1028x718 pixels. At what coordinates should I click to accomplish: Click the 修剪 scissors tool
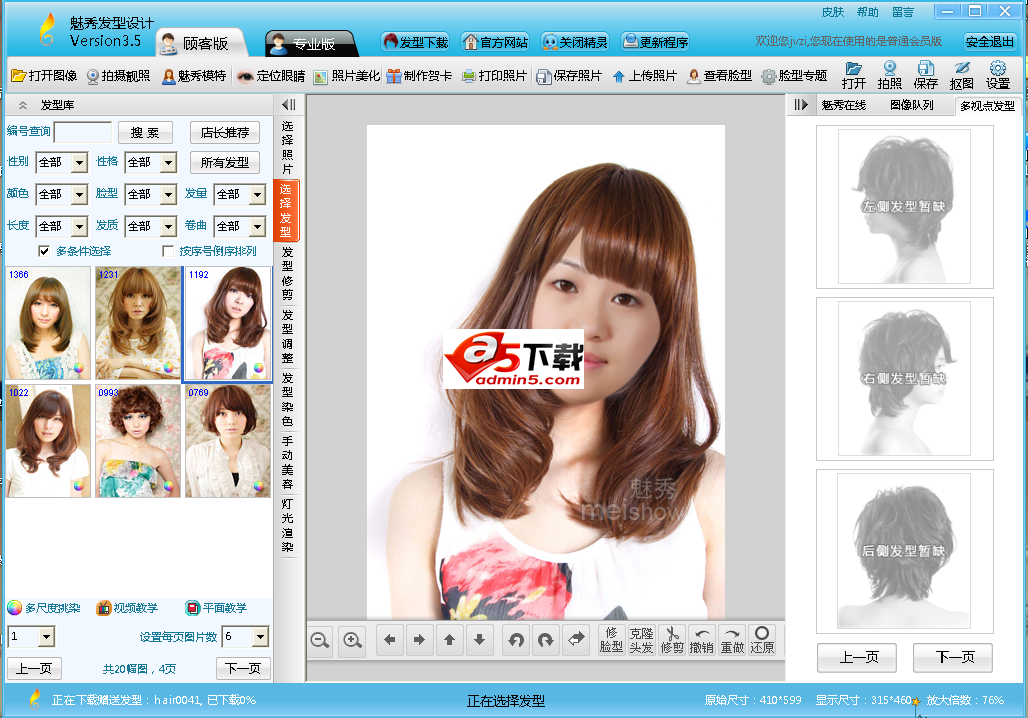click(672, 640)
